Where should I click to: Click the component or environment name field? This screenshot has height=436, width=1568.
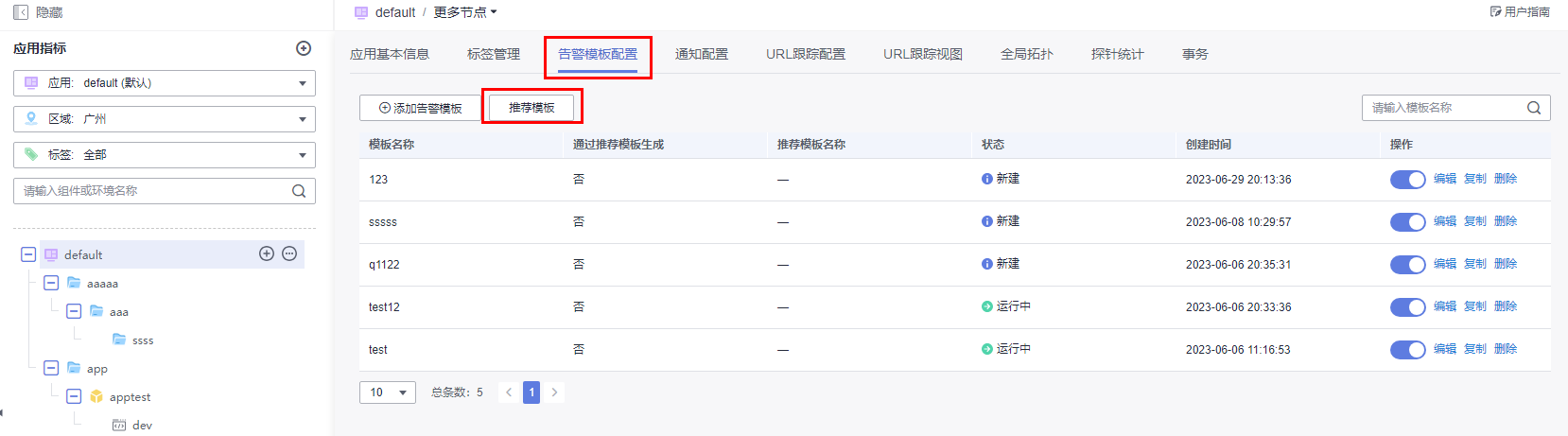click(165, 191)
